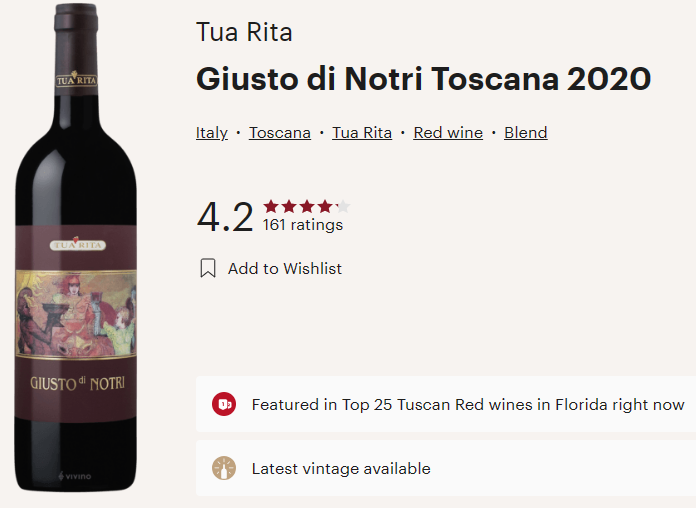Click the red ranking badge icon
Viewport: 696px width, 508px height.
224,405
